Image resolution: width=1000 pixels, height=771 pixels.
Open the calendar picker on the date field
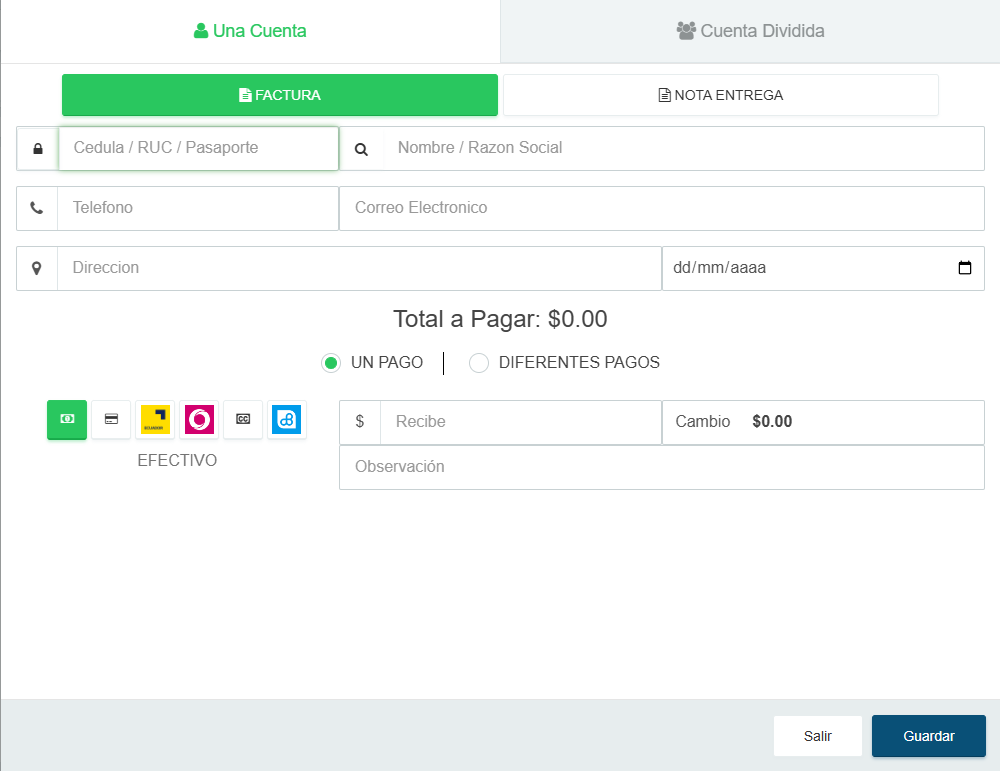coord(965,268)
